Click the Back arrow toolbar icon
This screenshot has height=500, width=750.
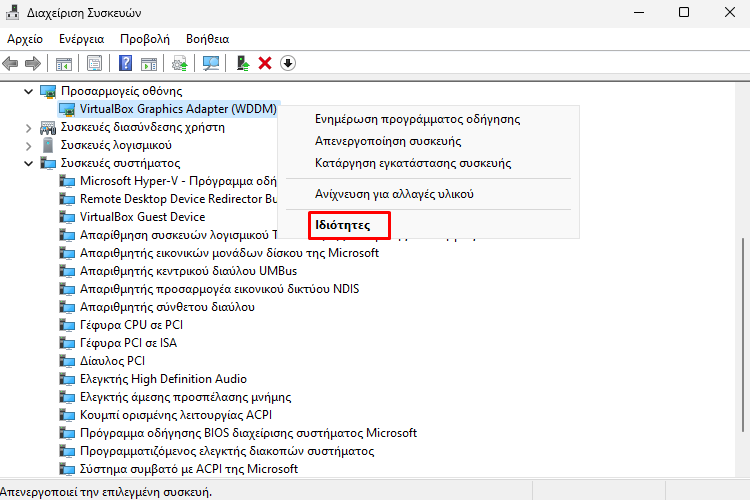click(11, 63)
